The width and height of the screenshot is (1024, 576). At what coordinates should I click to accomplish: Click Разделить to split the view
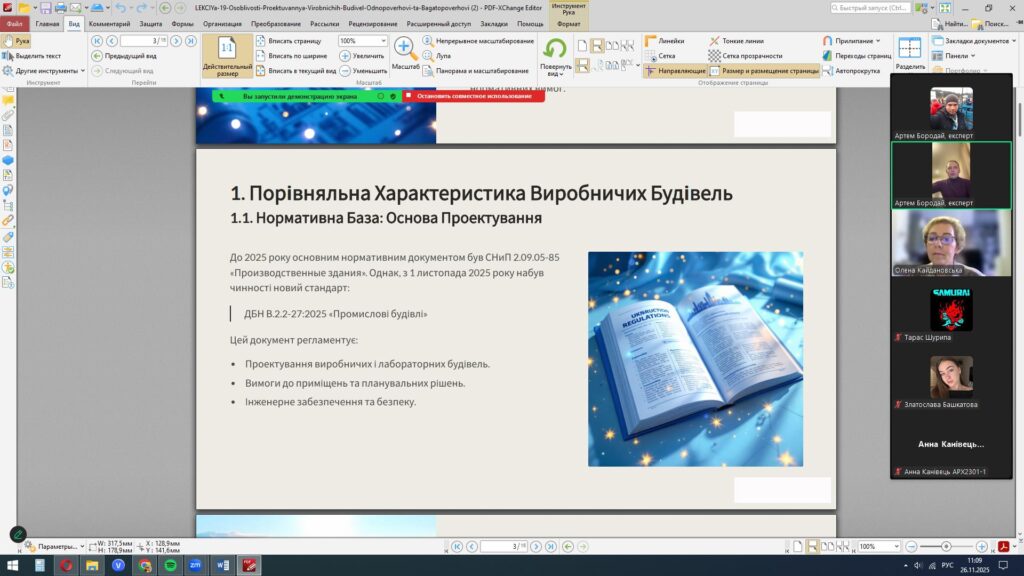[909, 54]
